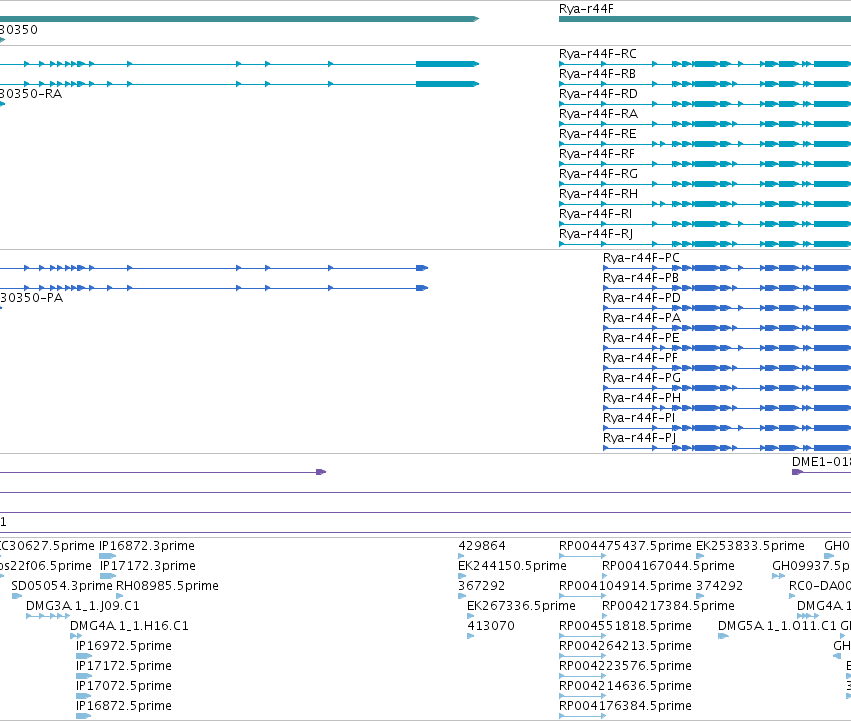Select transcript Rya-r44F-RE
Viewport: 851px width, 721px height.
(x=598, y=134)
